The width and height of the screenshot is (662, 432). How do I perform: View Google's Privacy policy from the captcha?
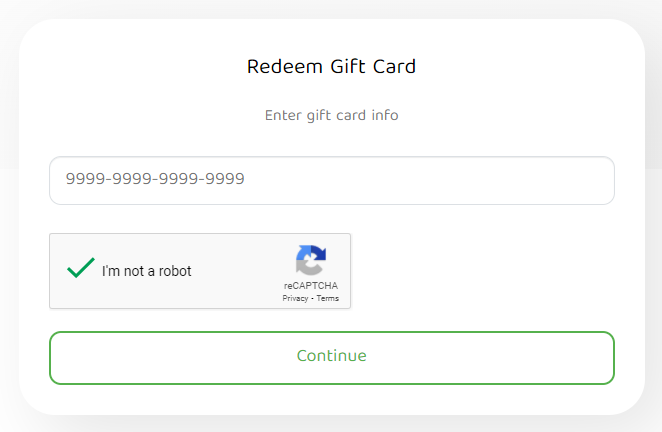[295, 298]
